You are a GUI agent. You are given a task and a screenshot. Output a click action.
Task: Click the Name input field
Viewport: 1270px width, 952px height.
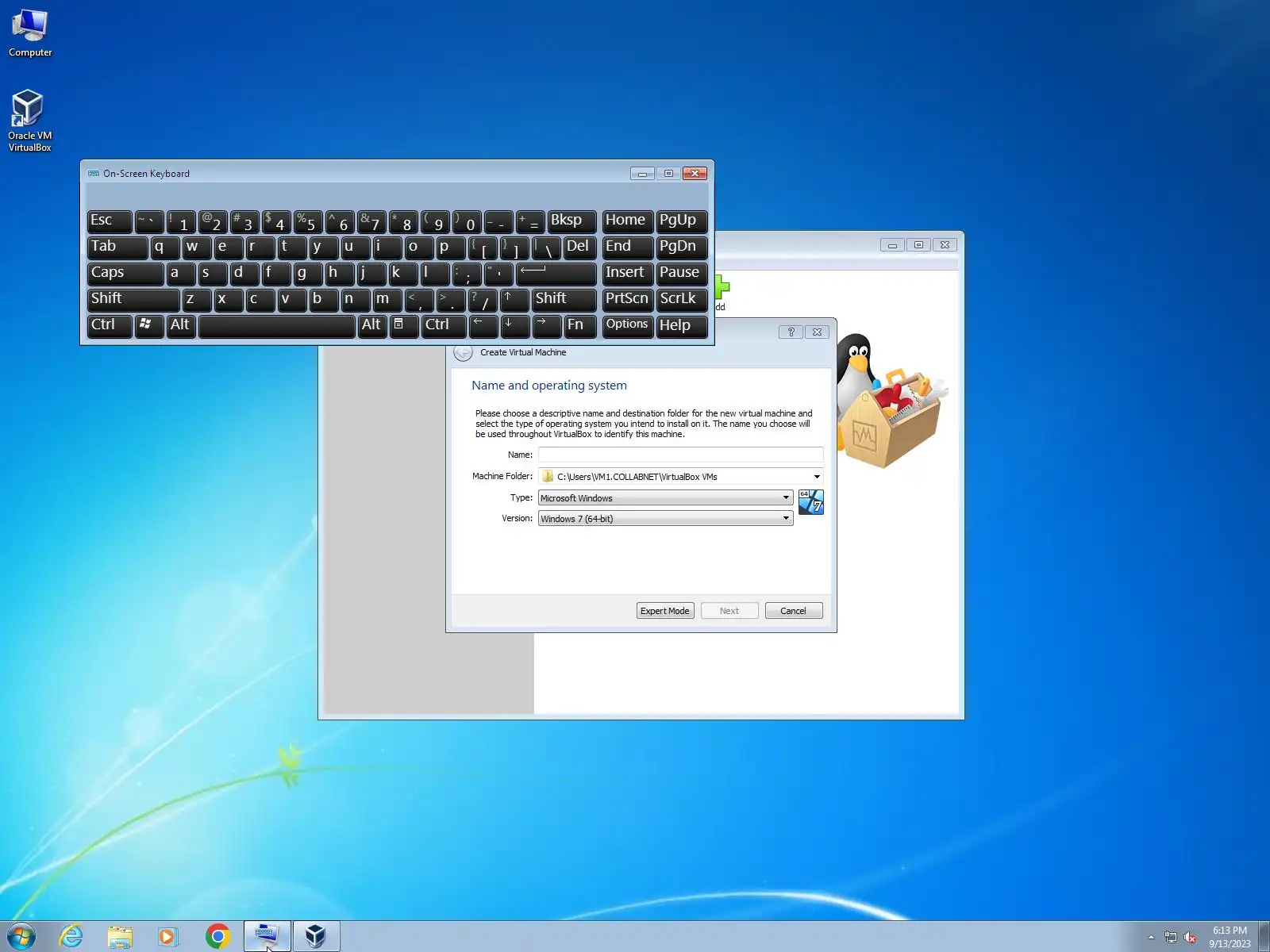(x=680, y=455)
